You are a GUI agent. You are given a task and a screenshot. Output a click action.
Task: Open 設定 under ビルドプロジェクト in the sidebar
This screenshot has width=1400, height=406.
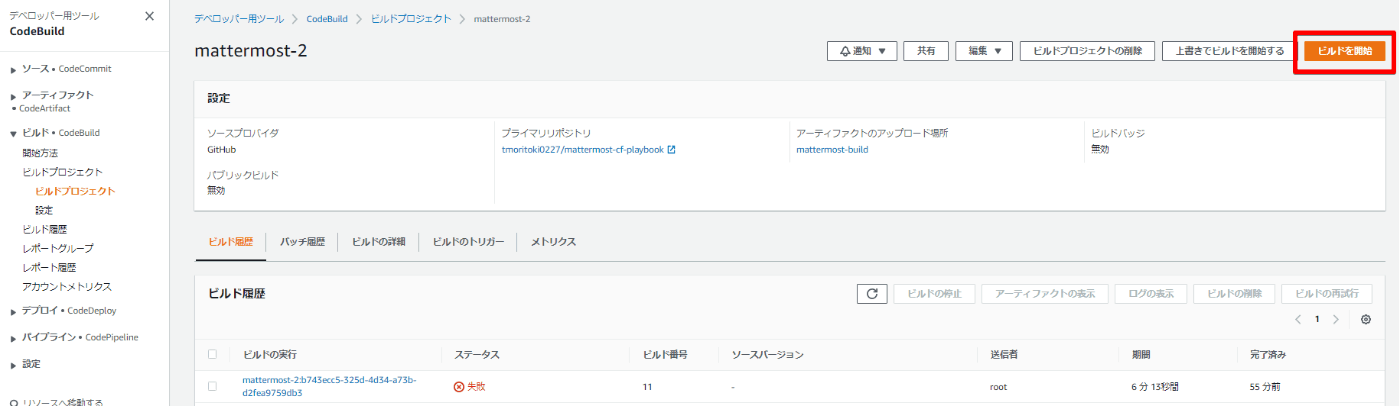[x=44, y=210]
